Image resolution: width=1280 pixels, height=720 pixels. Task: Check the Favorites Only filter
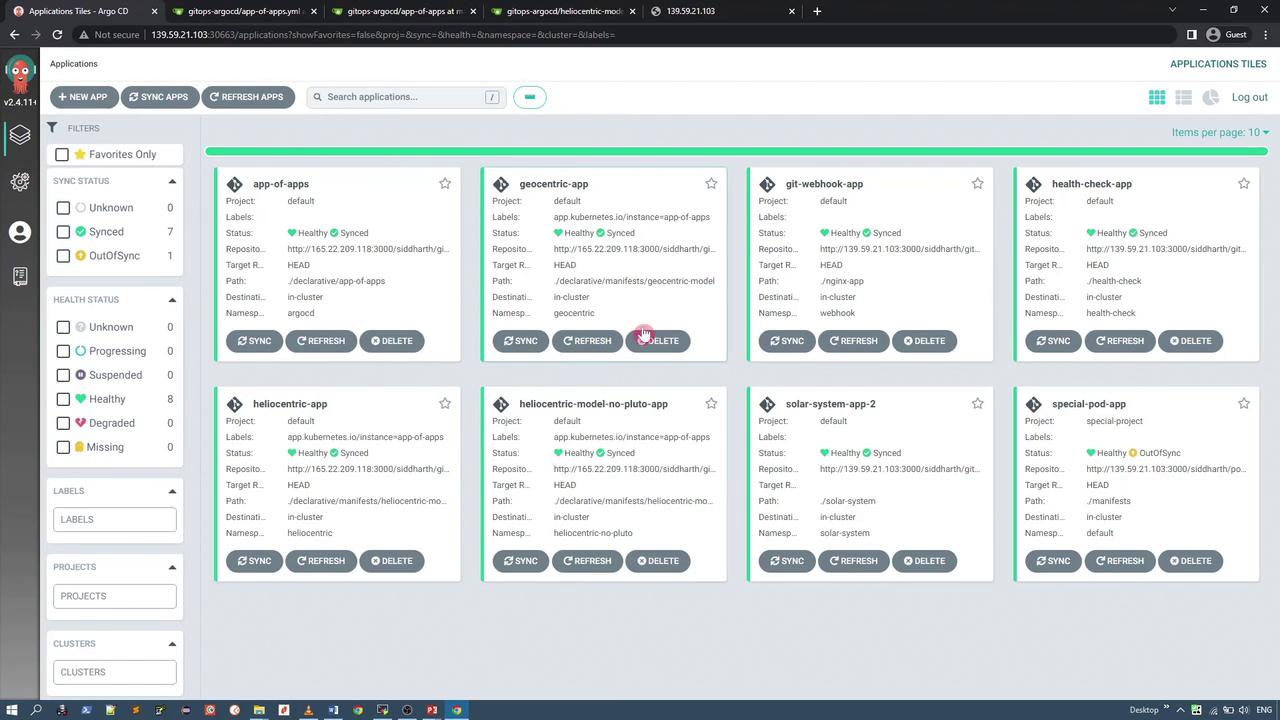(62, 155)
